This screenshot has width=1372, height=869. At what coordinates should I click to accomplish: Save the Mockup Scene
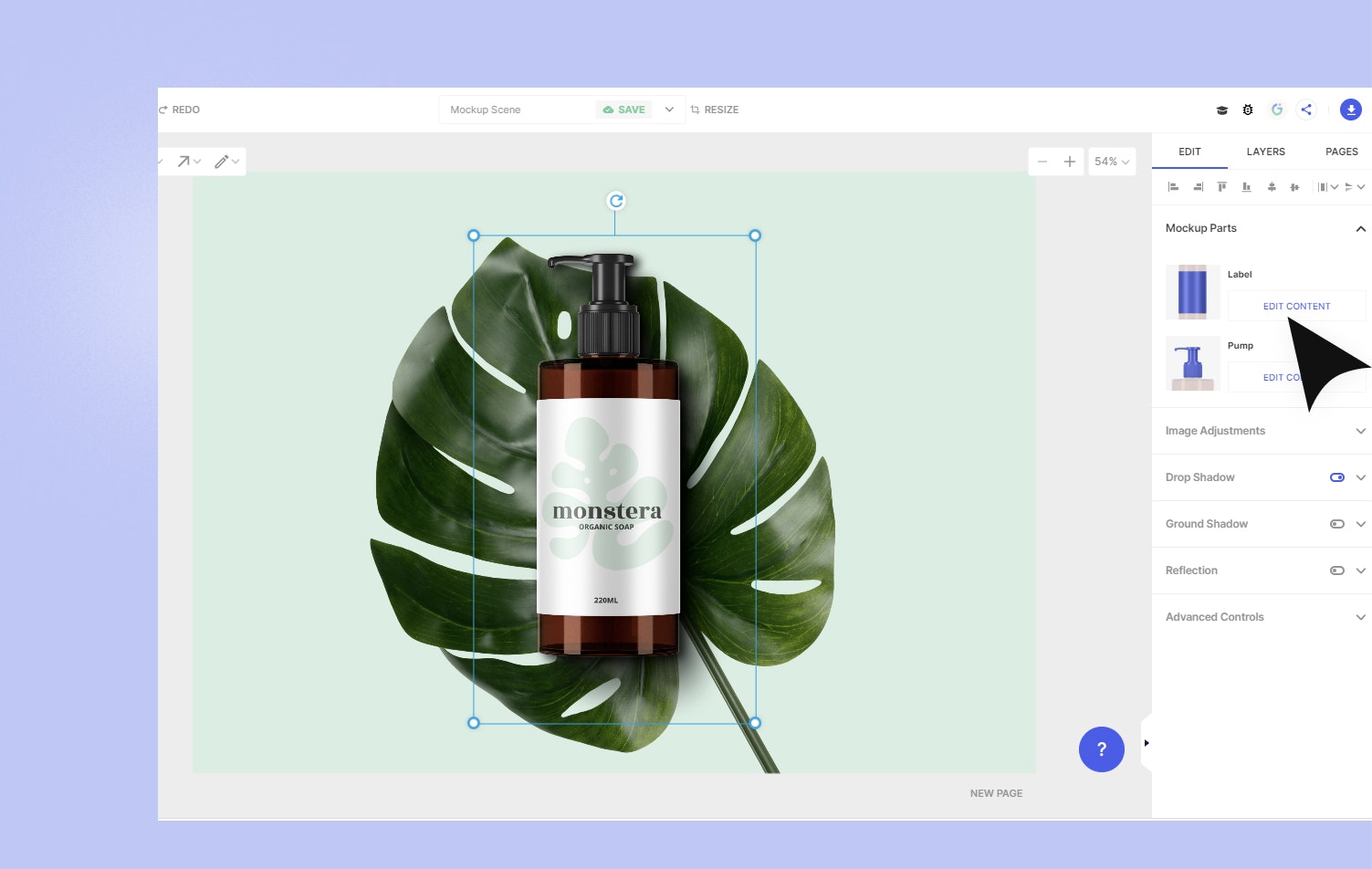624,110
